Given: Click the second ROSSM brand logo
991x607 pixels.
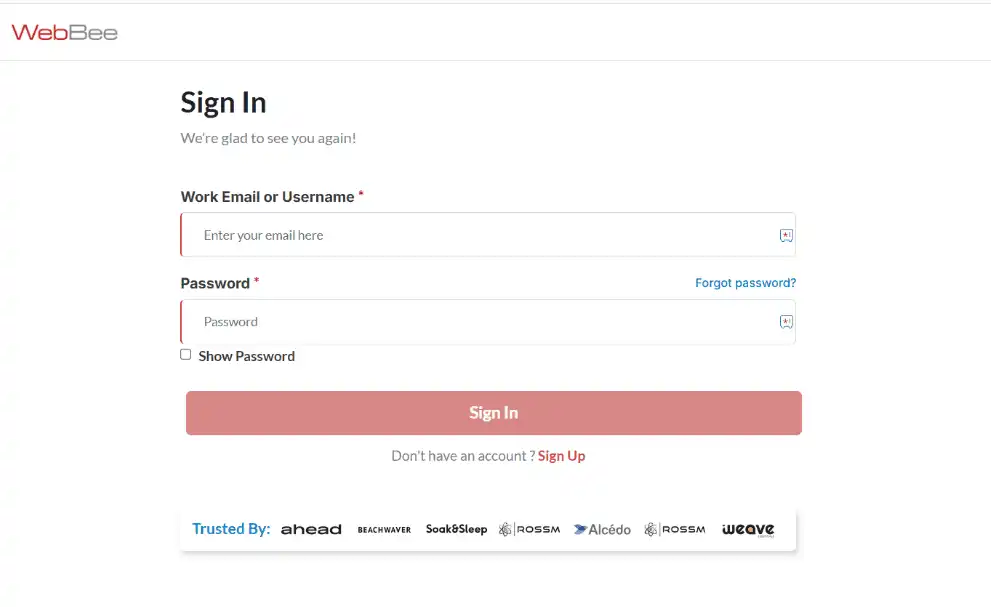Looking at the screenshot, I should tap(674, 529).
